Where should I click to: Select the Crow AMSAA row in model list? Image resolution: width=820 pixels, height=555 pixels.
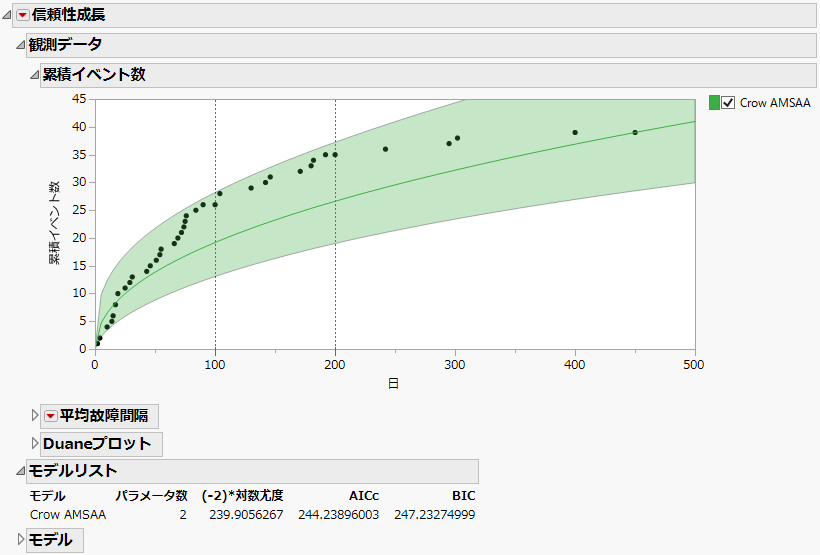click(x=252, y=515)
